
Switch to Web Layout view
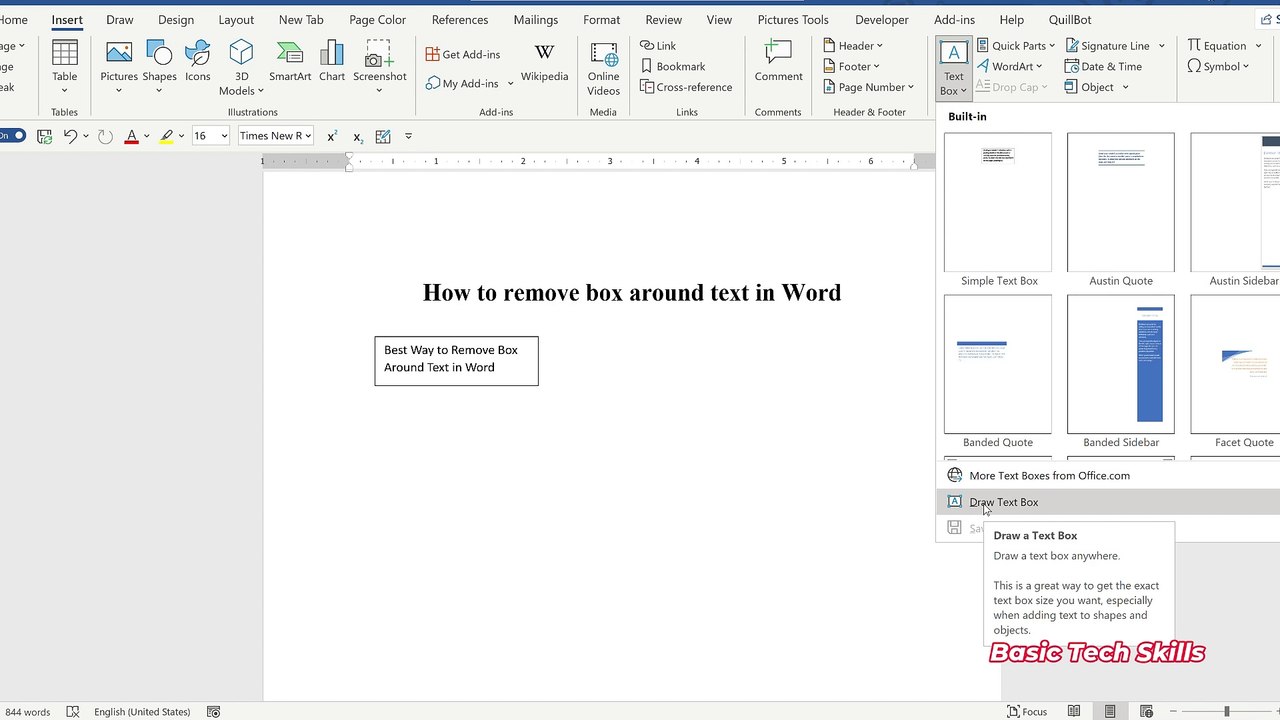coord(1147,712)
